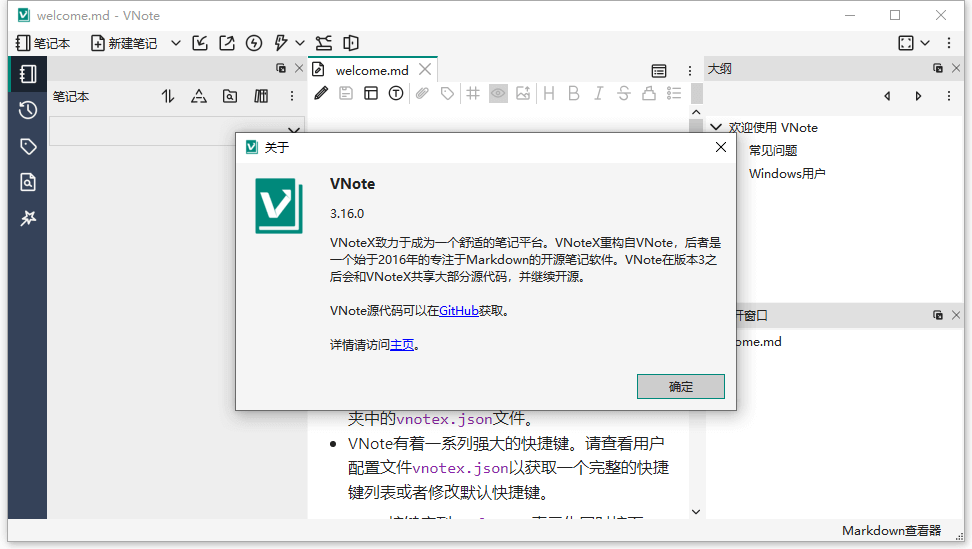This screenshot has width=972, height=549.
Task: Click the GitHub link in About dialog
Action: click(x=459, y=311)
